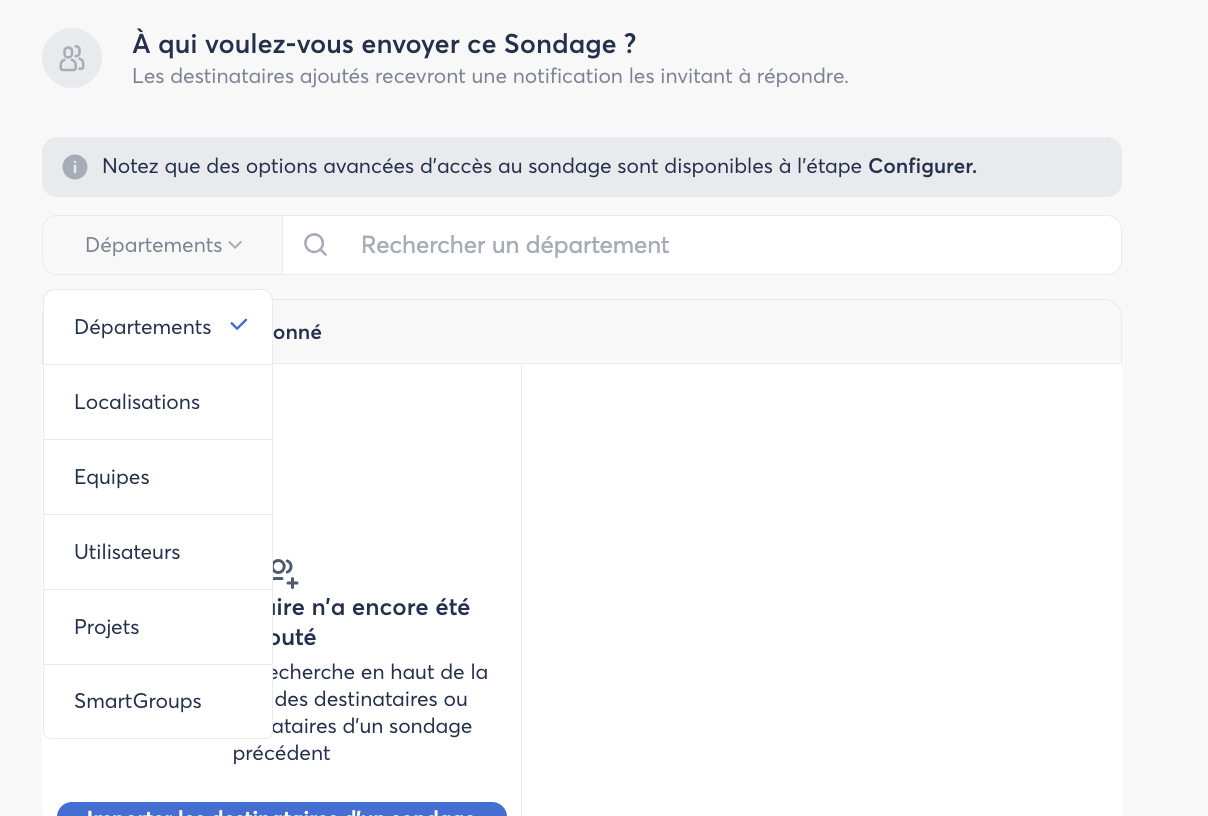1208x816 pixels.
Task: Choose SmartGroups from the dropdown list
Action: [x=138, y=701]
